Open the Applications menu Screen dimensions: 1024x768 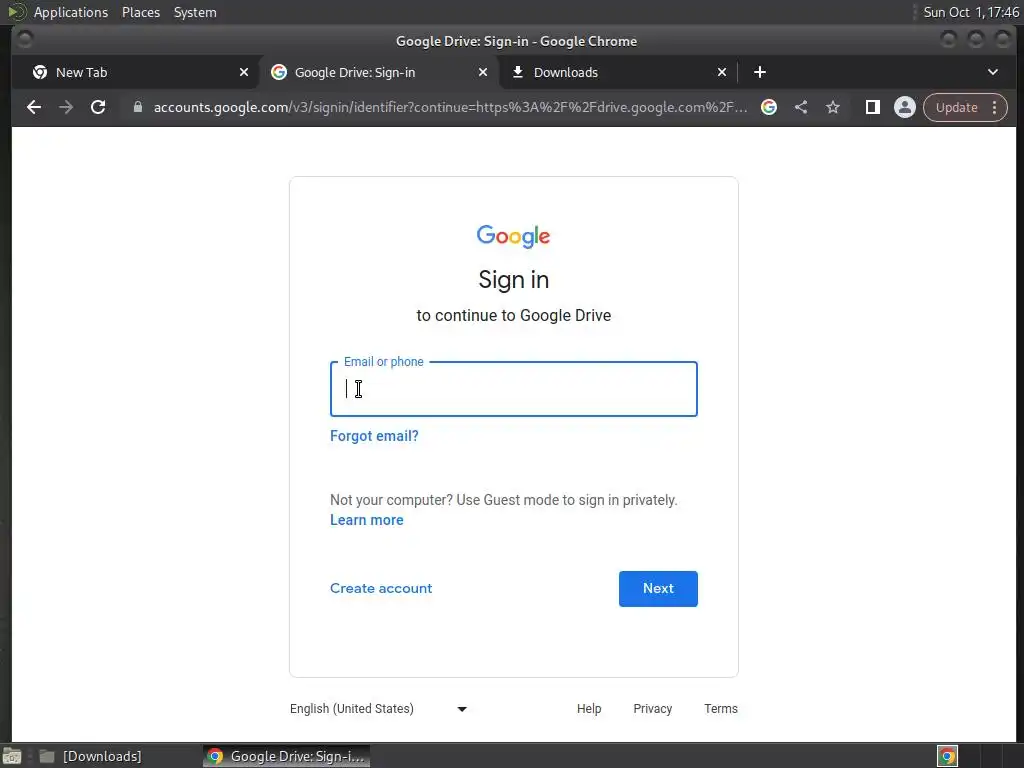(x=71, y=12)
